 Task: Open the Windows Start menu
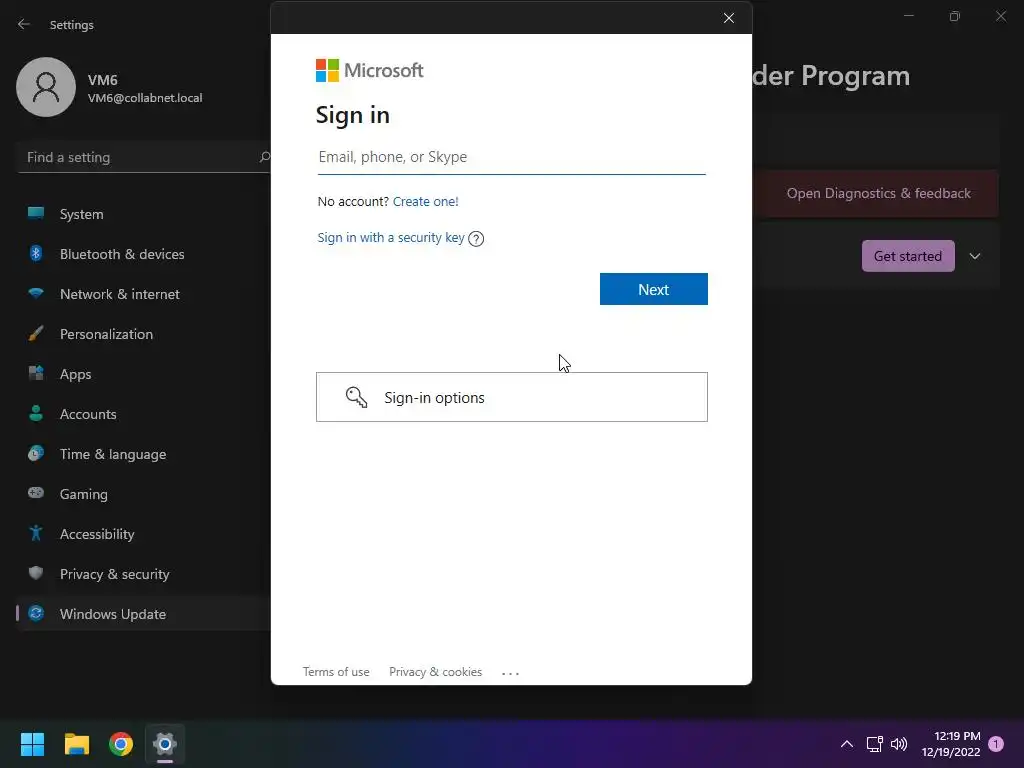tap(32, 744)
